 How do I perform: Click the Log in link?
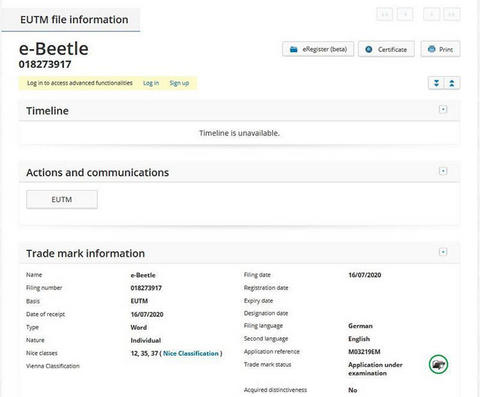tap(151, 83)
